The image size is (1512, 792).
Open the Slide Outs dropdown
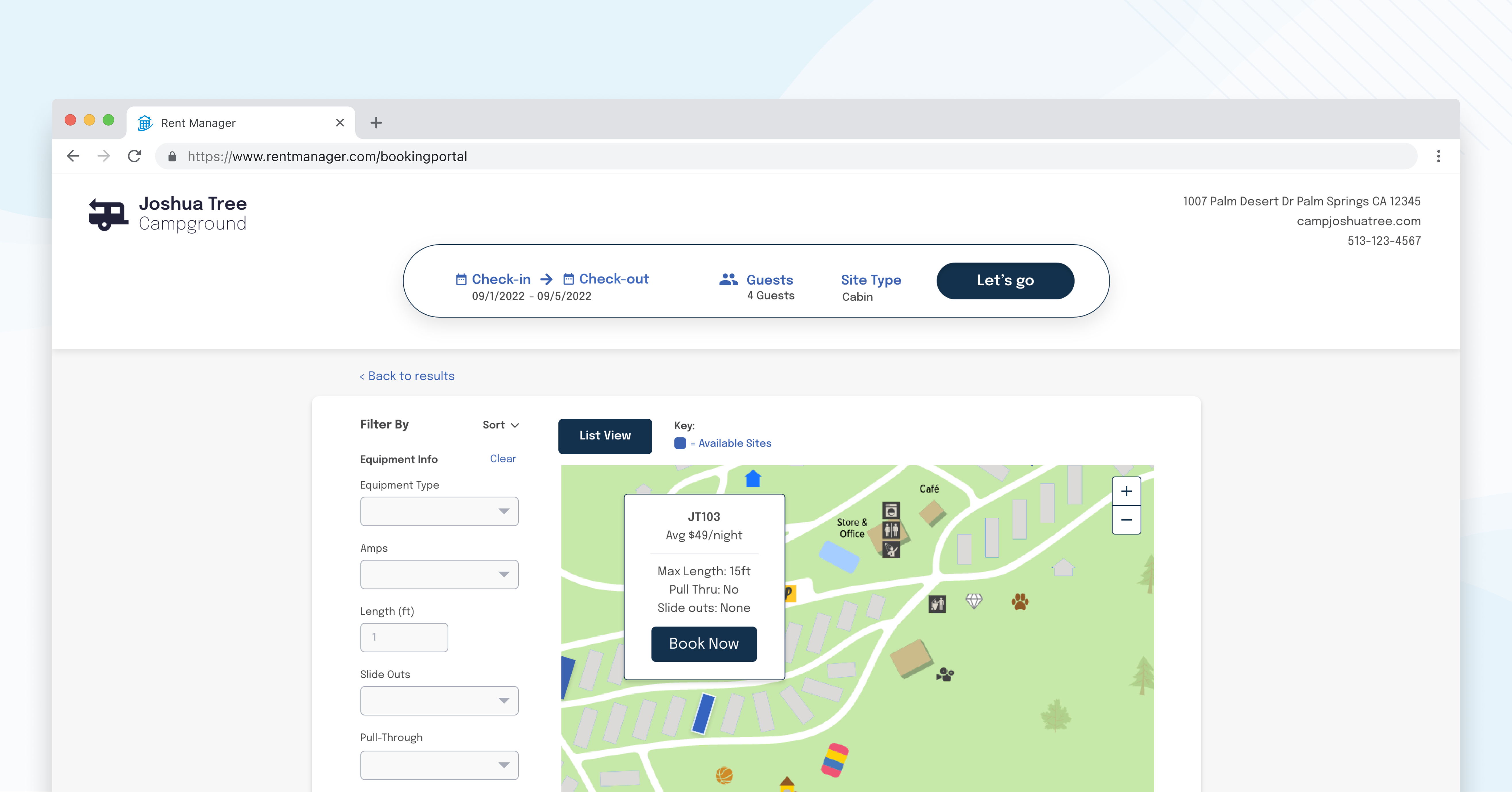(439, 700)
